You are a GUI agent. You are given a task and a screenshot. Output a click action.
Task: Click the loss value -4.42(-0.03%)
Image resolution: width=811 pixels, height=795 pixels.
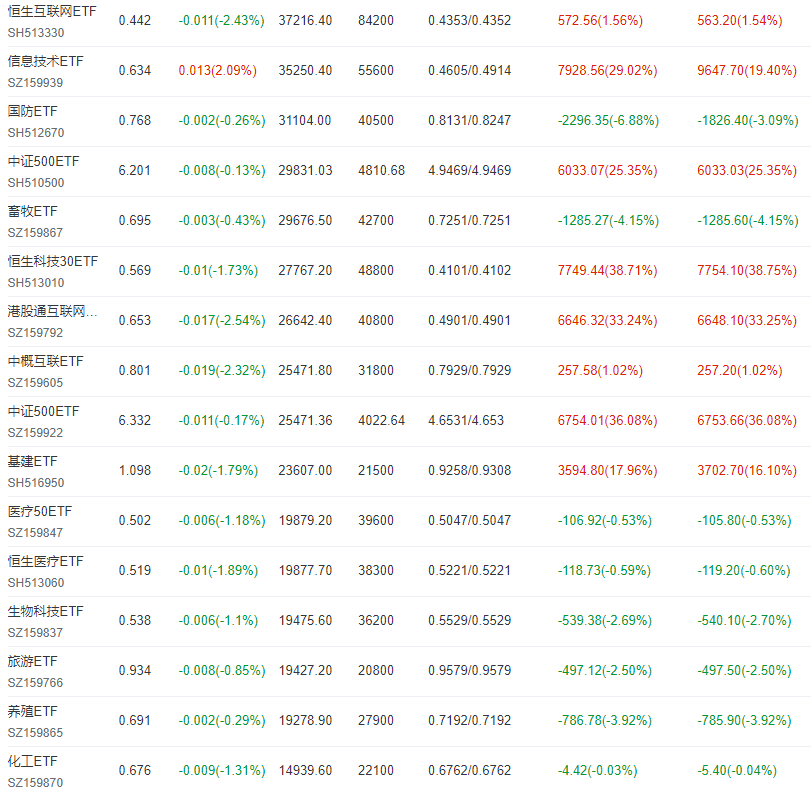tap(597, 771)
